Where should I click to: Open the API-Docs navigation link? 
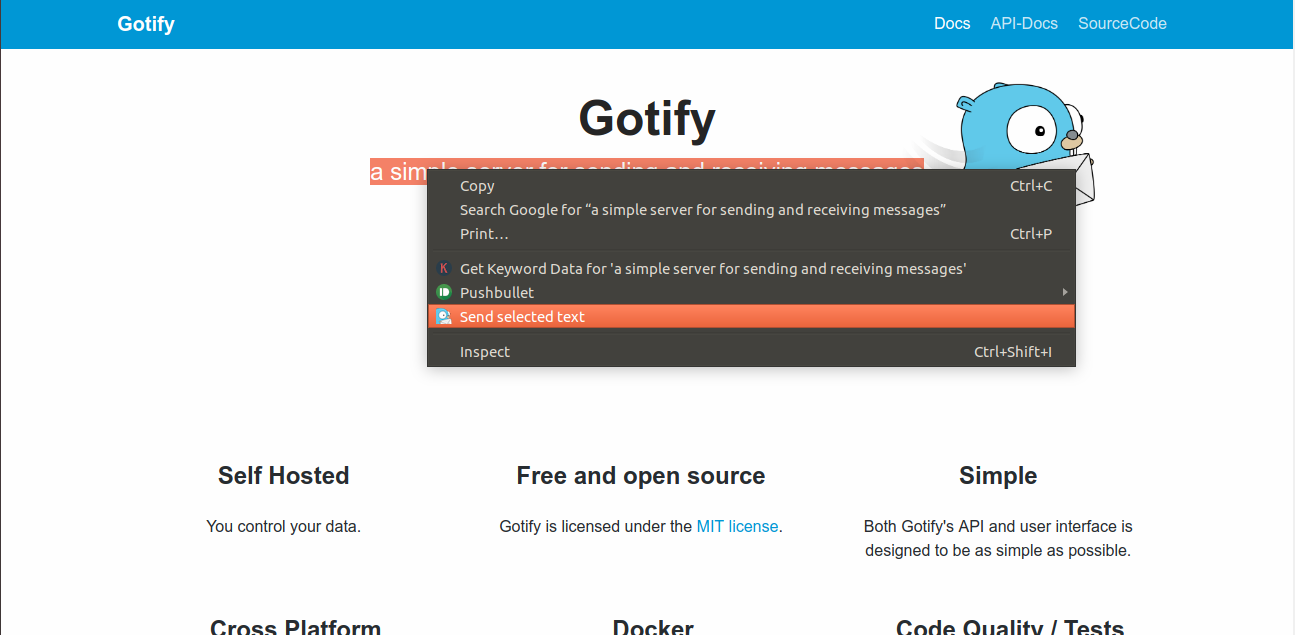tap(1024, 23)
